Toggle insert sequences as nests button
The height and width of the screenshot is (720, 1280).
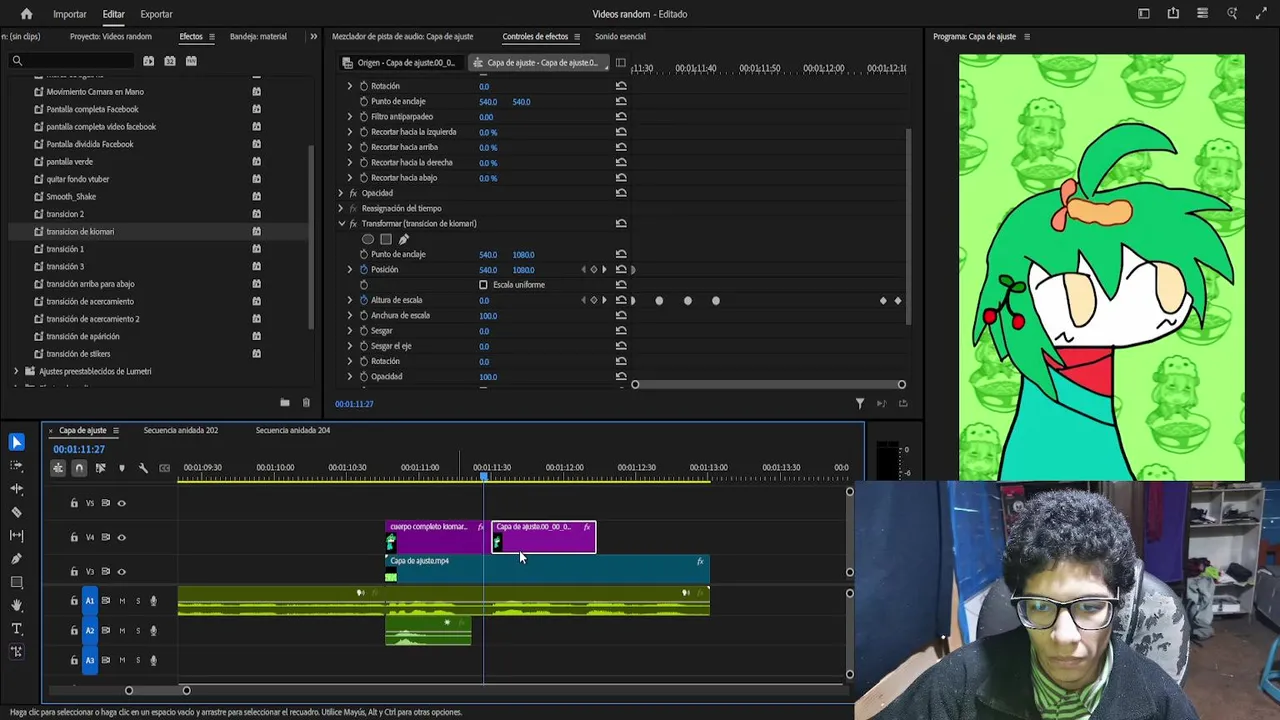tap(58, 468)
